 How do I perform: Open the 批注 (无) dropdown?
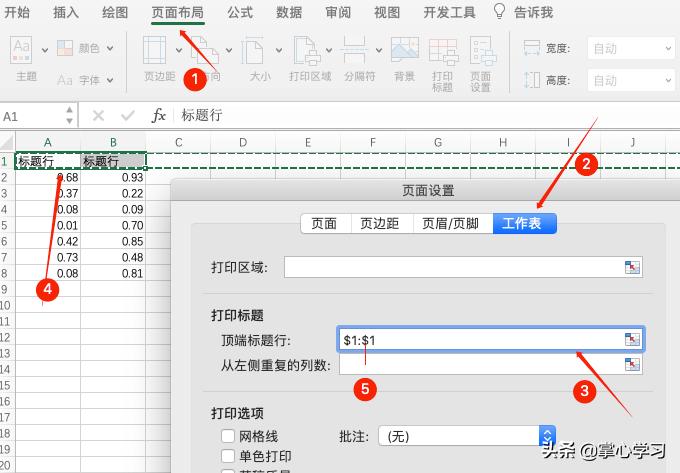tap(467, 436)
